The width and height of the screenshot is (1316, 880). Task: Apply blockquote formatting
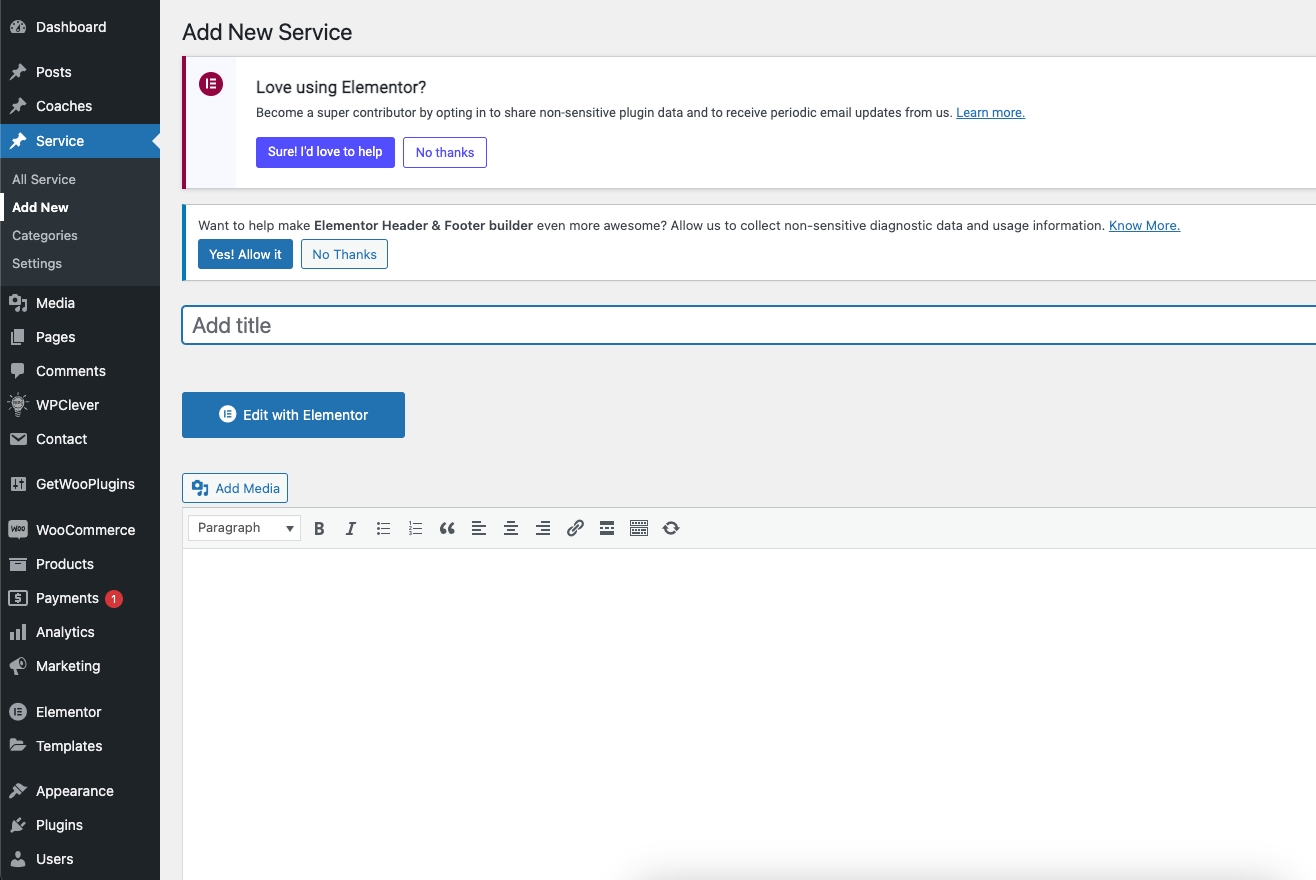[x=447, y=528]
